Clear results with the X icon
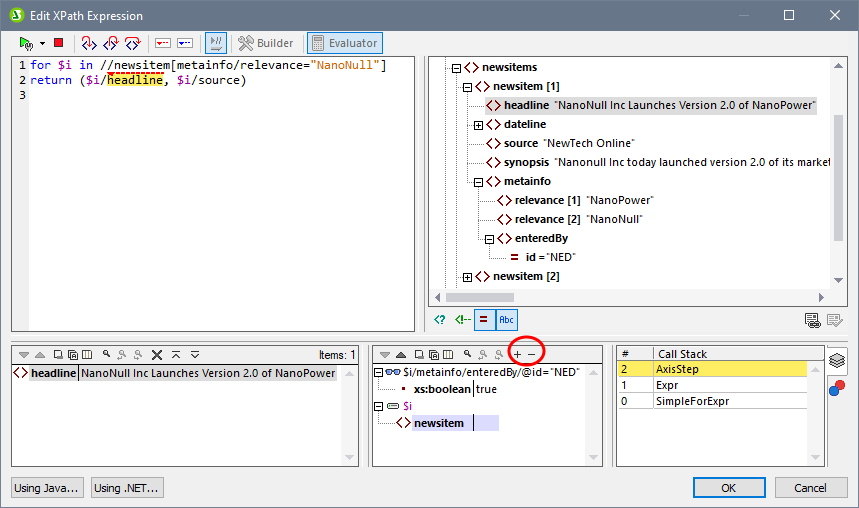Screen dimensions: 859x508 tap(157, 354)
